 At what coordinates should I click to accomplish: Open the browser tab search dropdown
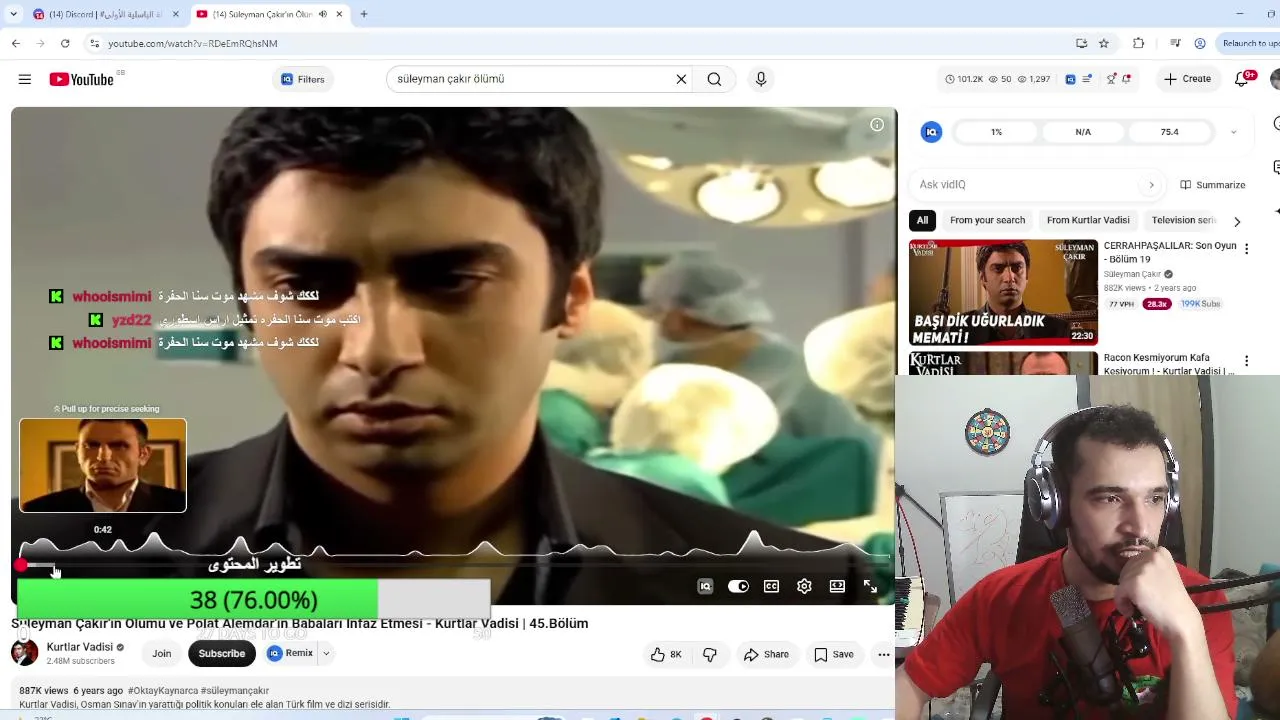point(13,15)
